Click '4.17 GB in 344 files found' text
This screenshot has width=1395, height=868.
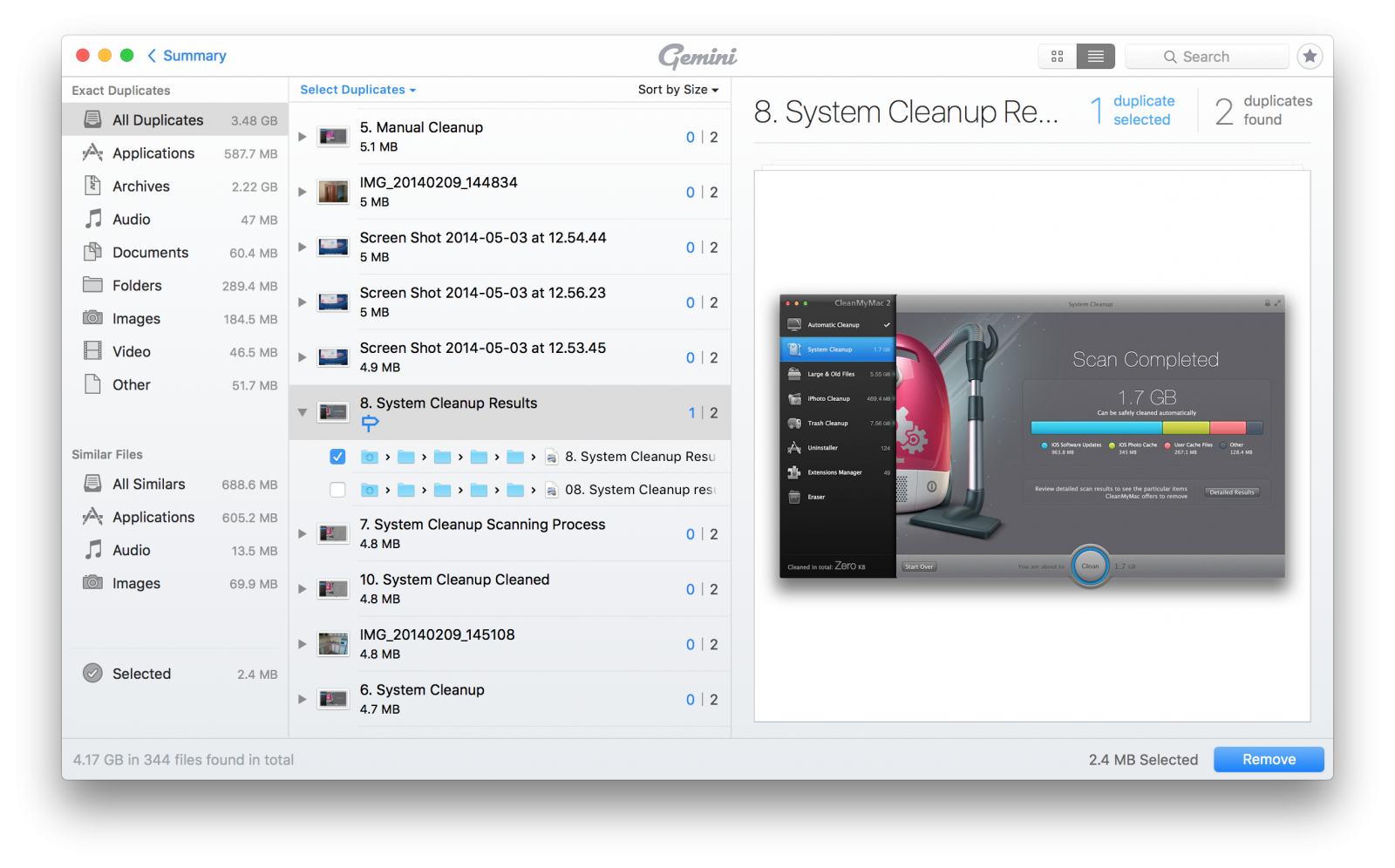(183, 760)
